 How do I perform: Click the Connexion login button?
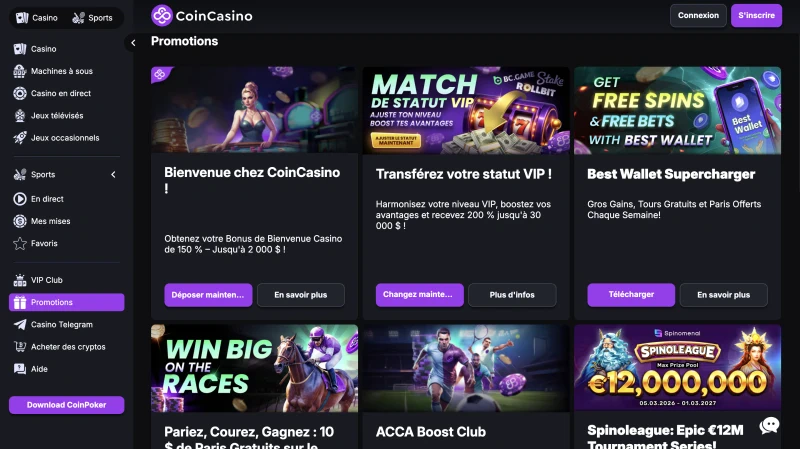coord(698,16)
